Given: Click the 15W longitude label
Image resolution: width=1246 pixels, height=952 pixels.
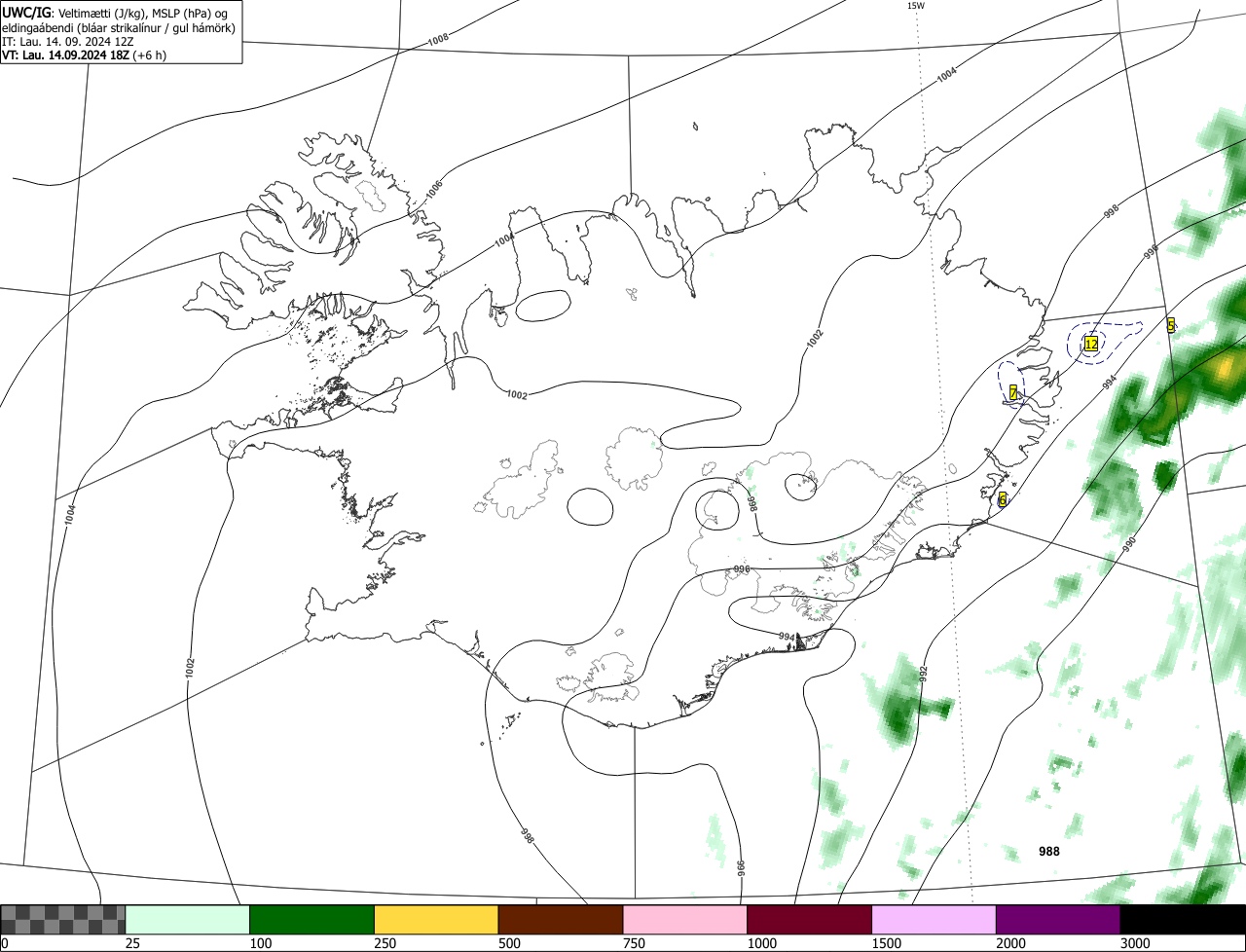Looking at the screenshot, I should [915, 6].
